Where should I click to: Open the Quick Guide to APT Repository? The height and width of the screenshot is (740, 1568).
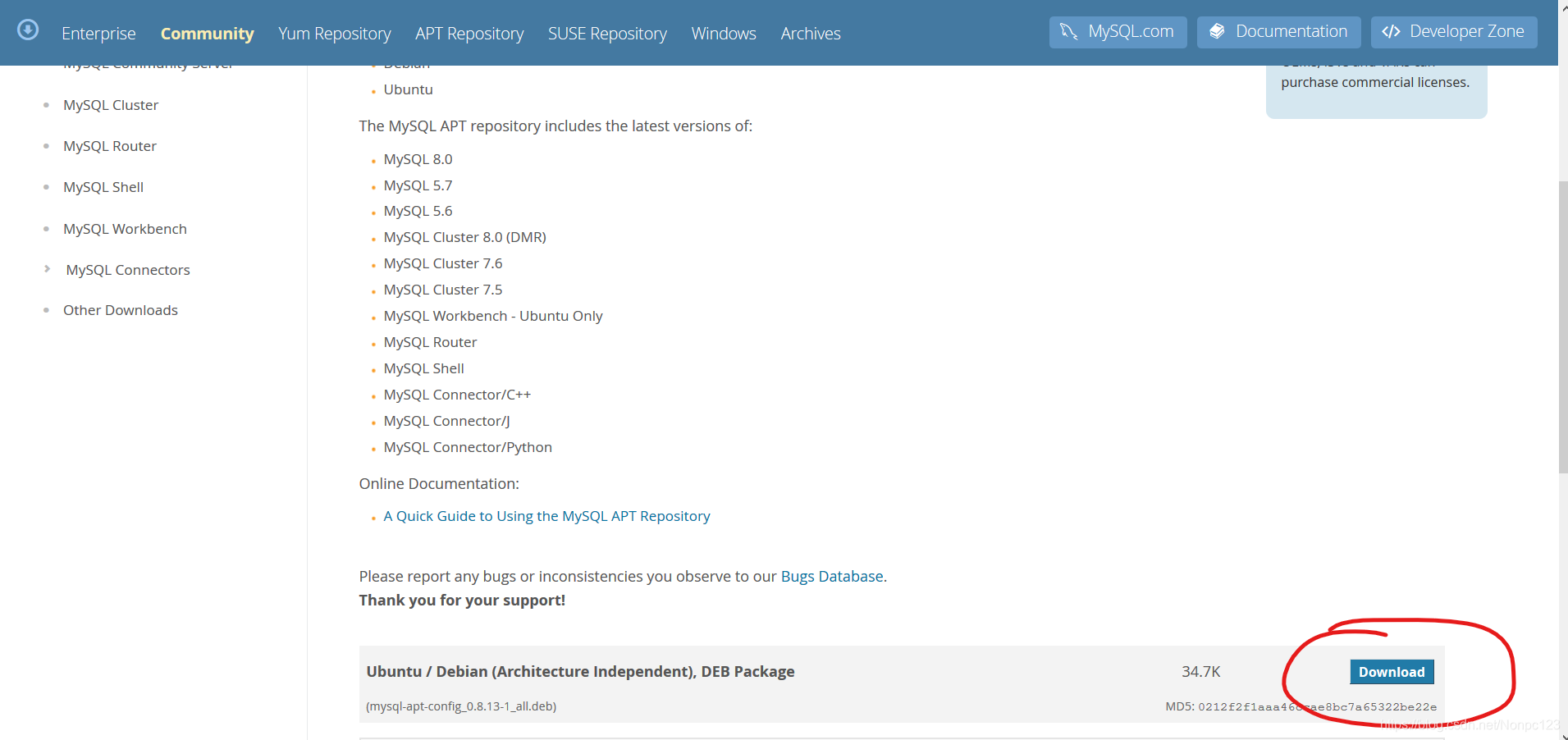[546, 516]
